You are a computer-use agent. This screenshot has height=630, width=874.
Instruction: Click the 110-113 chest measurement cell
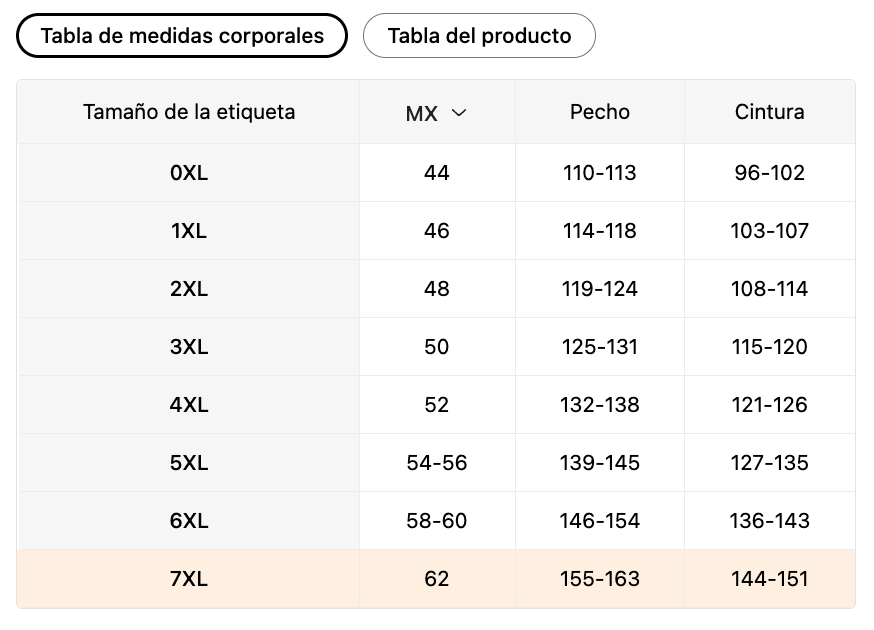(x=600, y=173)
